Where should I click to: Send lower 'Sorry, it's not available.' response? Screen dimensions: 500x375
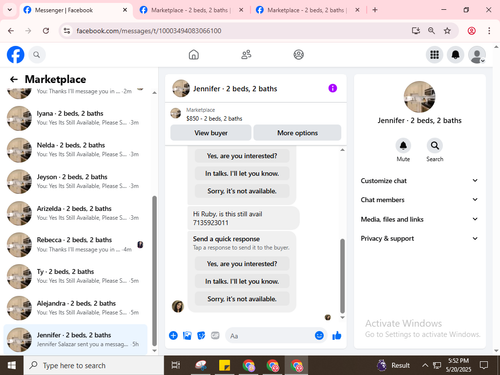(x=242, y=299)
